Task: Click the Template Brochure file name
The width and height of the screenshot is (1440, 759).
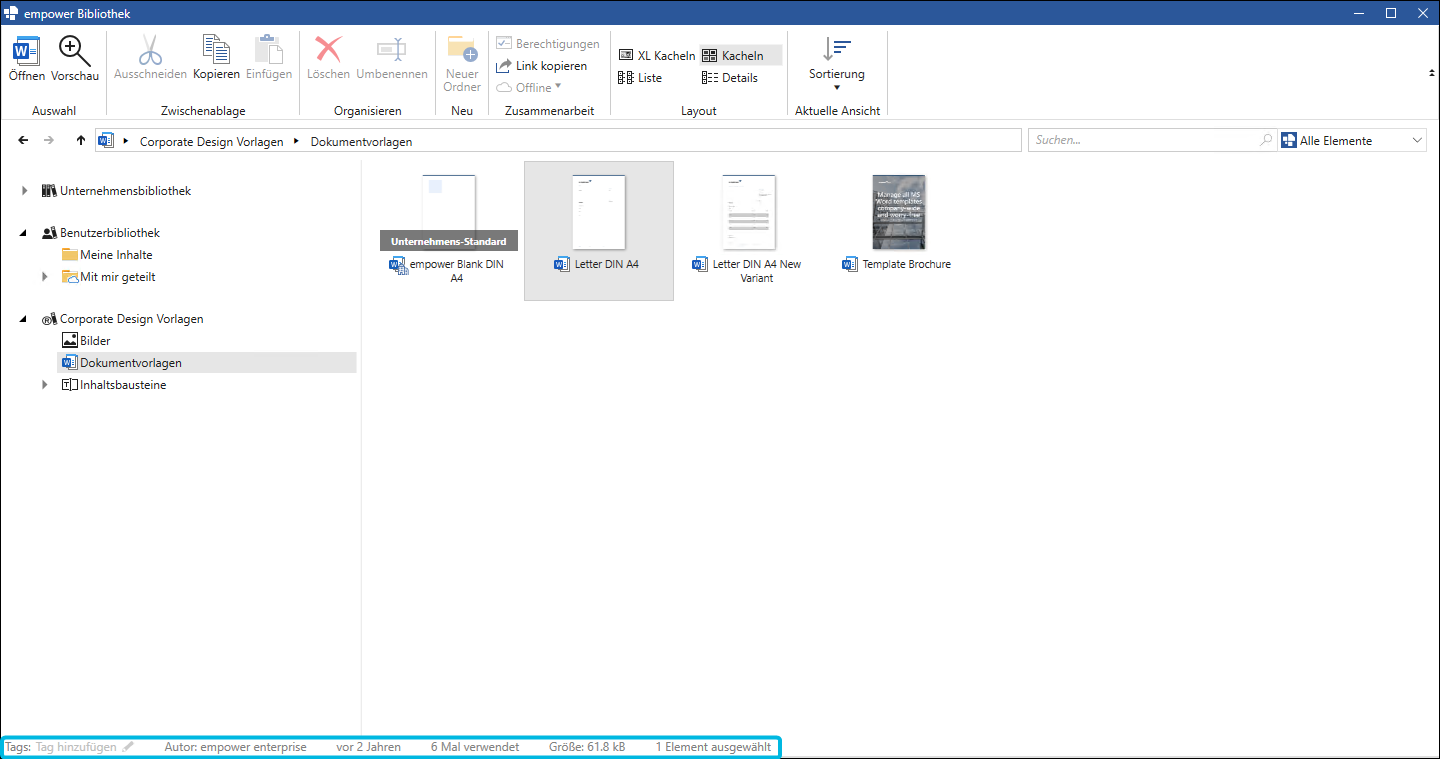Action: pyautogui.click(x=907, y=265)
